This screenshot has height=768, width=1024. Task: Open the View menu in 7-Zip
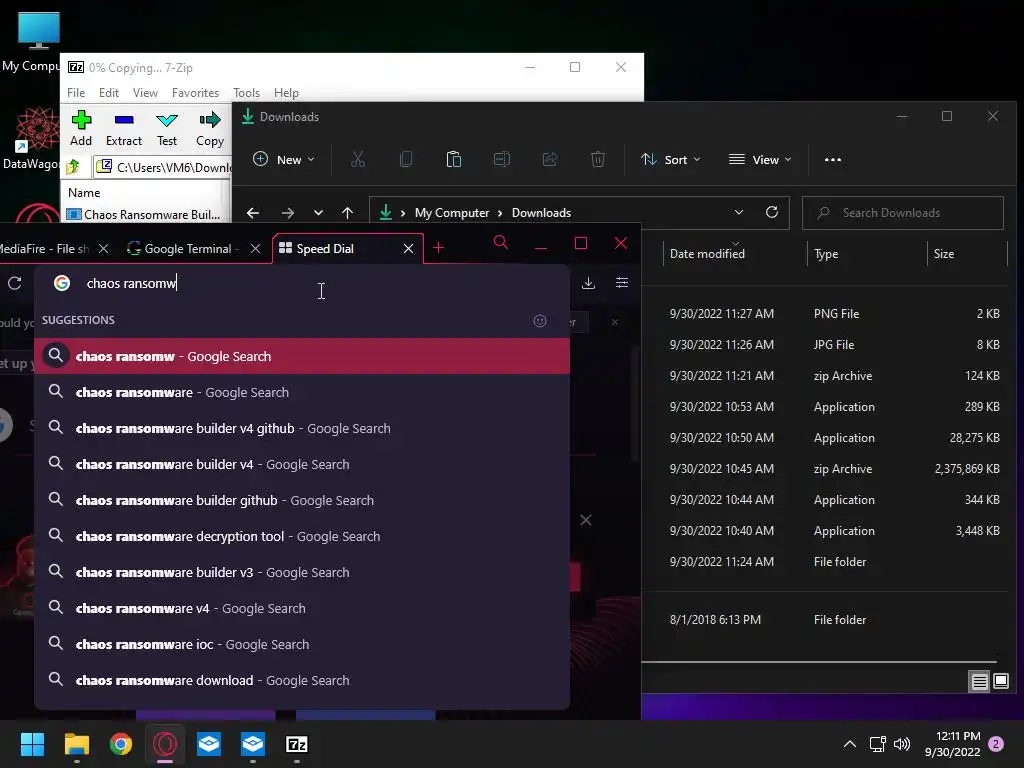pyautogui.click(x=145, y=93)
